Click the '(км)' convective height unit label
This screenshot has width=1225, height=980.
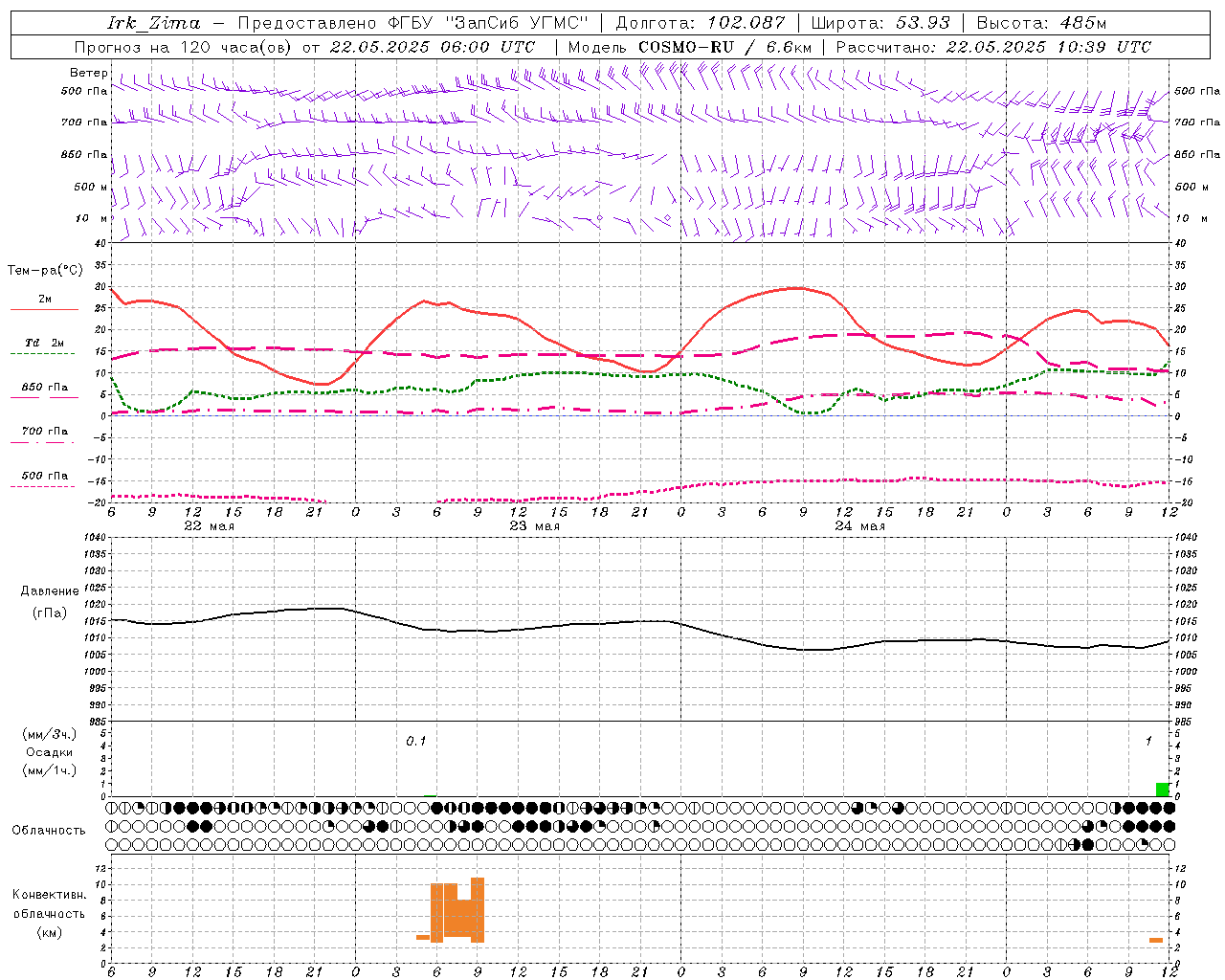click(x=50, y=931)
